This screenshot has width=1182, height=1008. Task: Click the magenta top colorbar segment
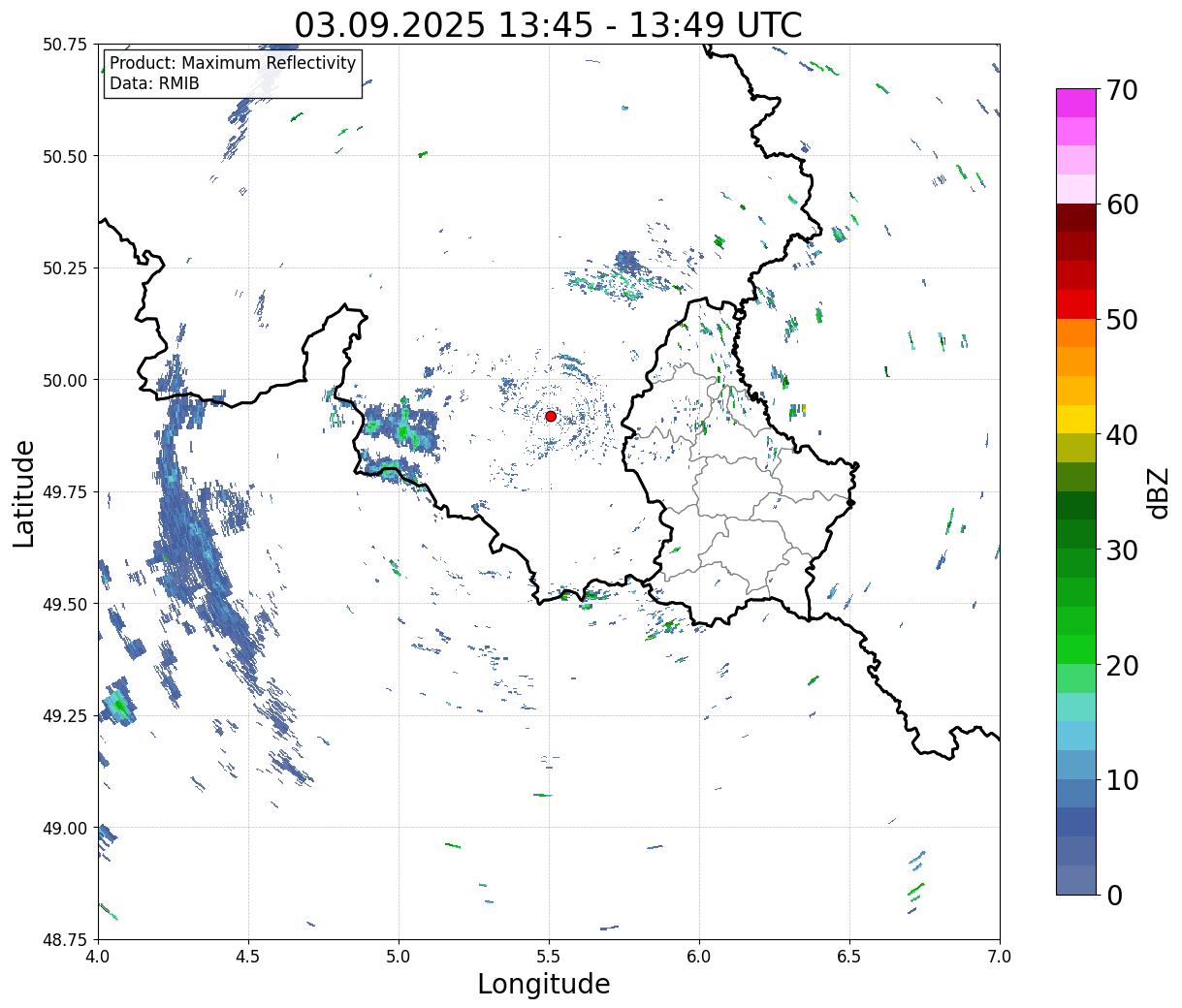(1076, 103)
